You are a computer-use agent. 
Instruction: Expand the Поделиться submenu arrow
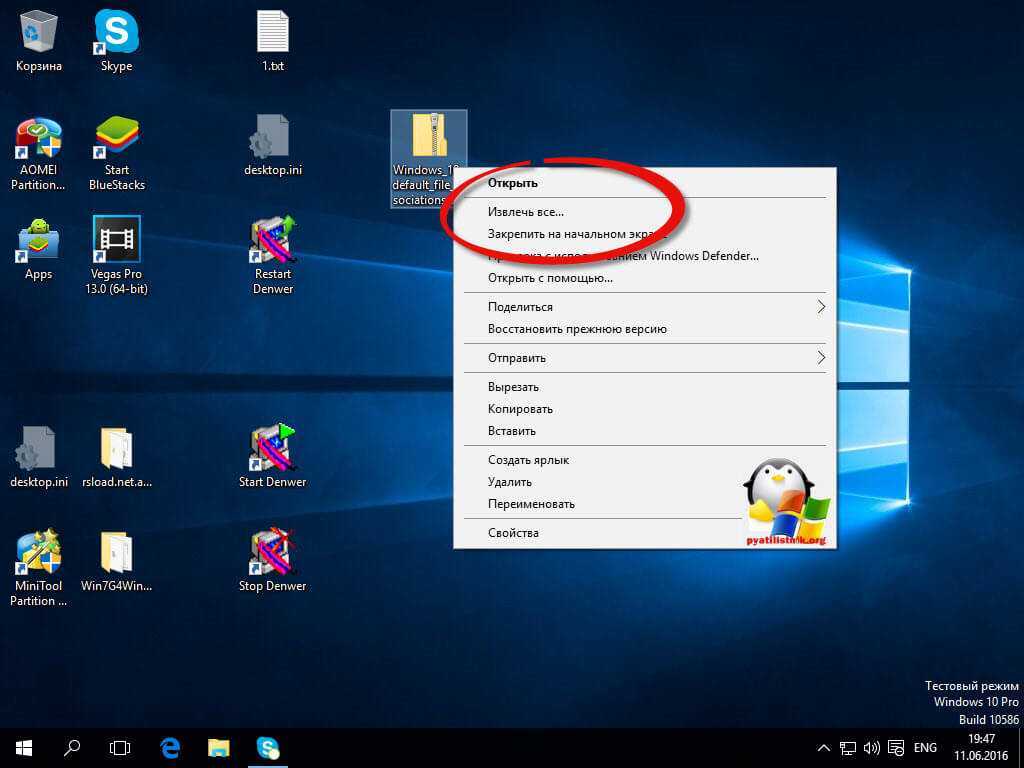click(x=821, y=307)
